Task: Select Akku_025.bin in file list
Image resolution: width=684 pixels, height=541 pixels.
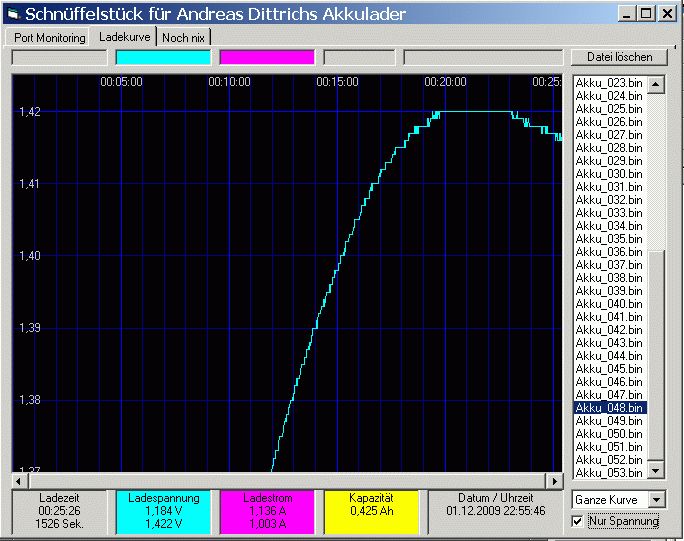Action: [609, 109]
